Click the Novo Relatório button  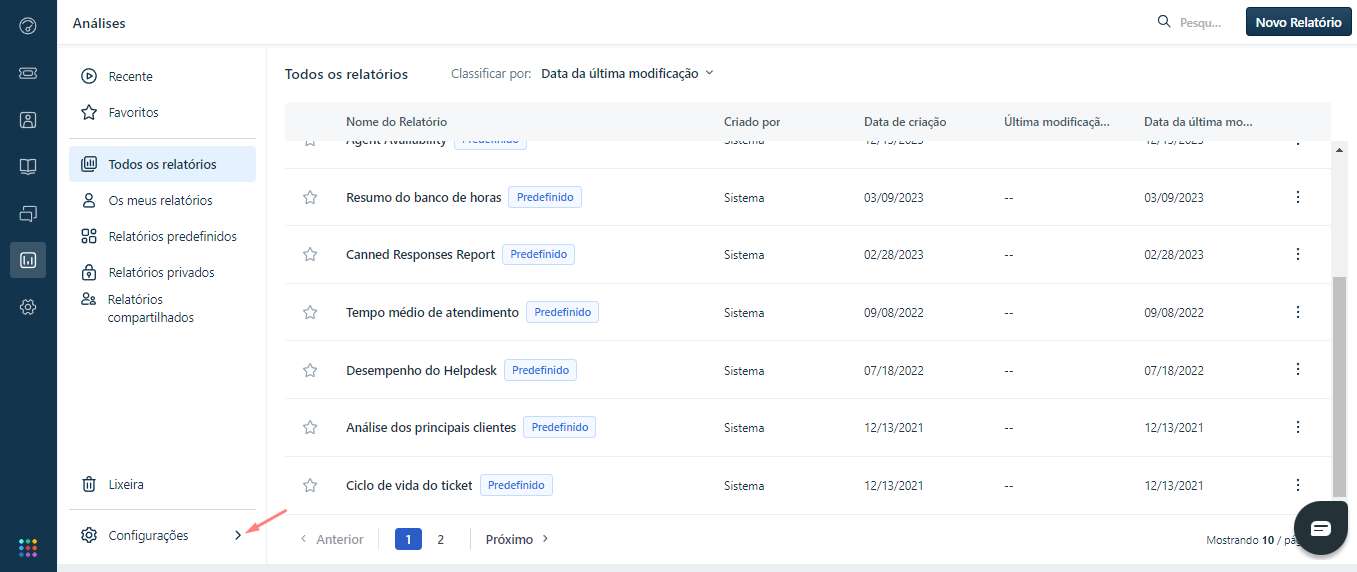[1298, 22]
